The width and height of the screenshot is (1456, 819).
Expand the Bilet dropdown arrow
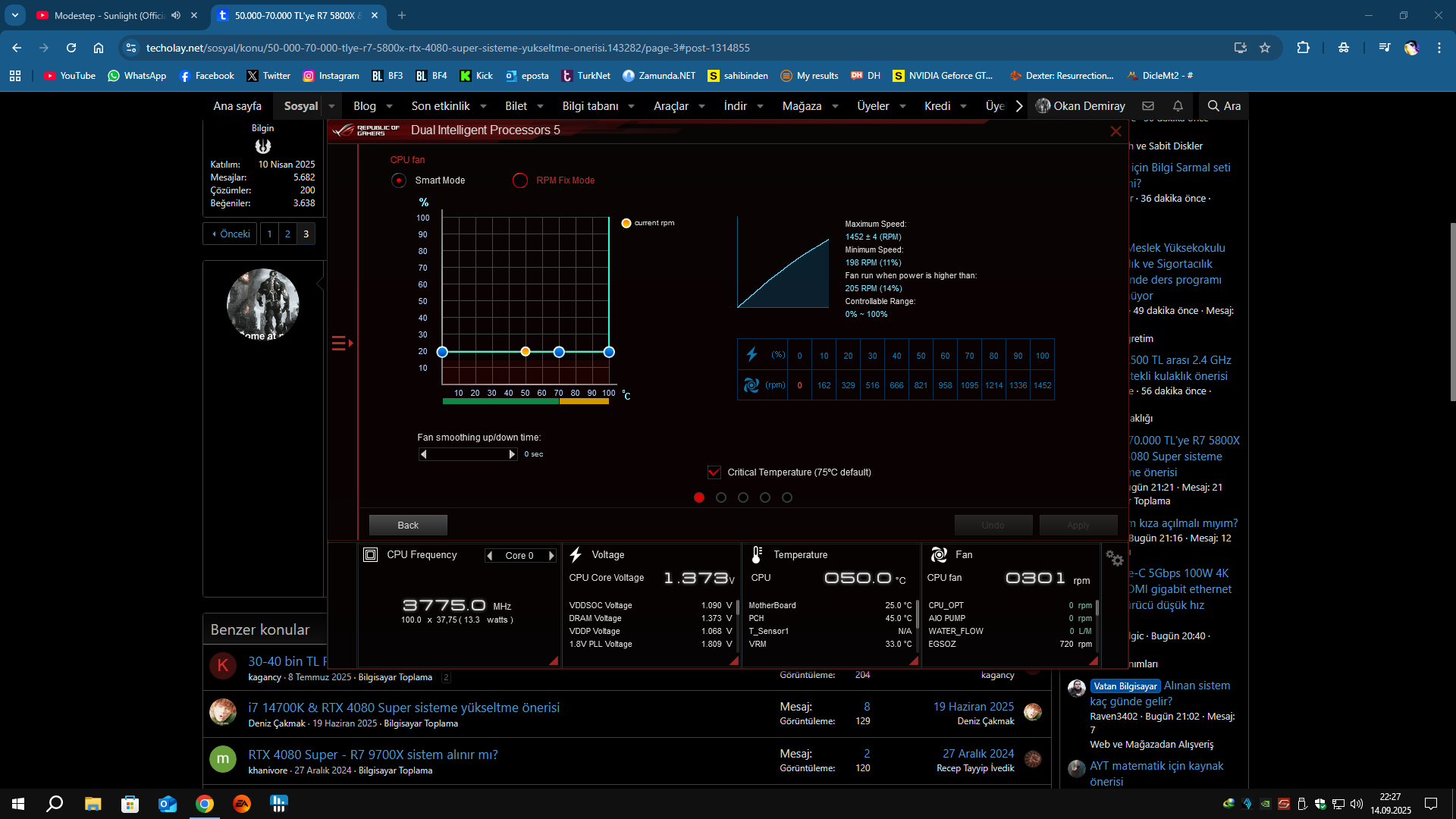pos(541,106)
